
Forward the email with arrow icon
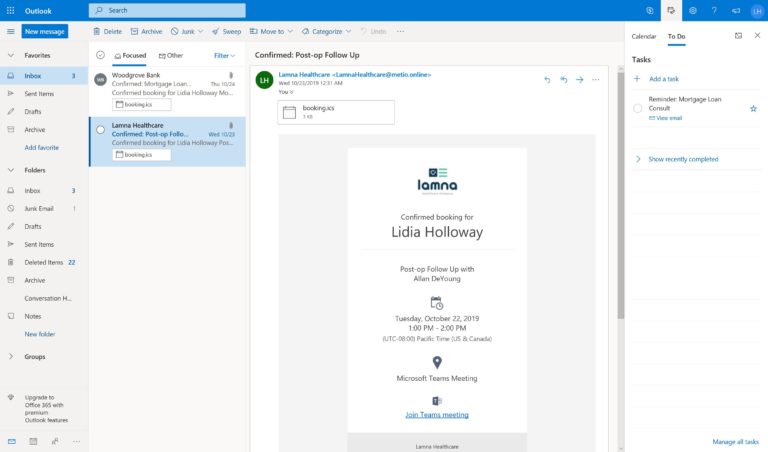click(x=579, y=79)
